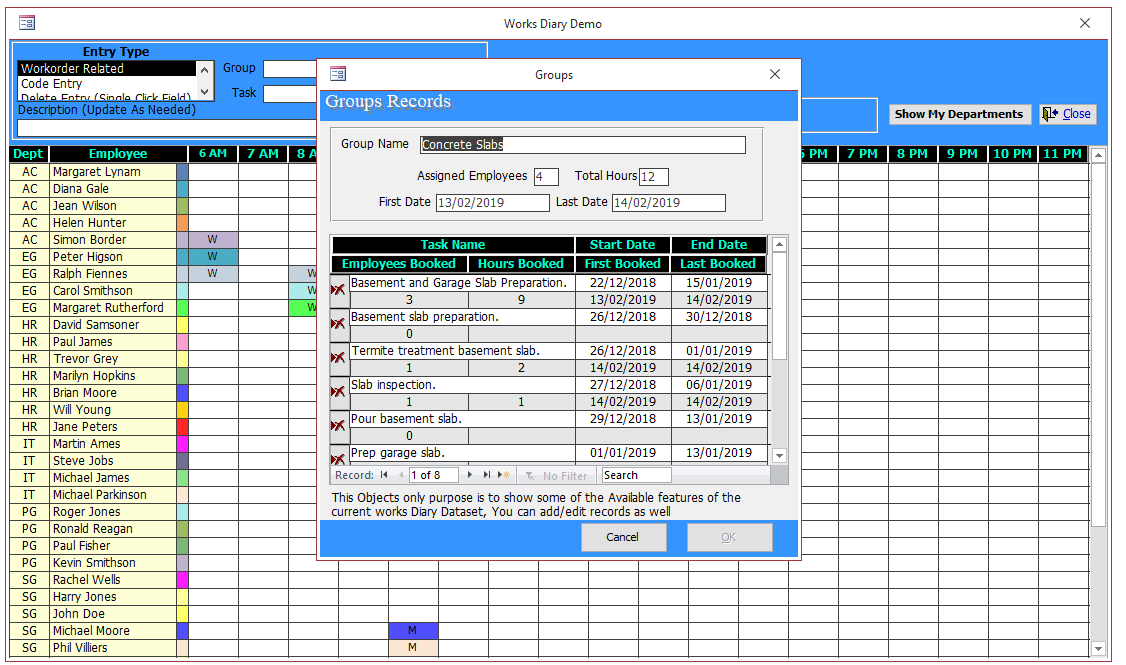The height and width of the screenshot is (665, 1126).
Task: Click the greyed OK button
Action: coord(729,537)
